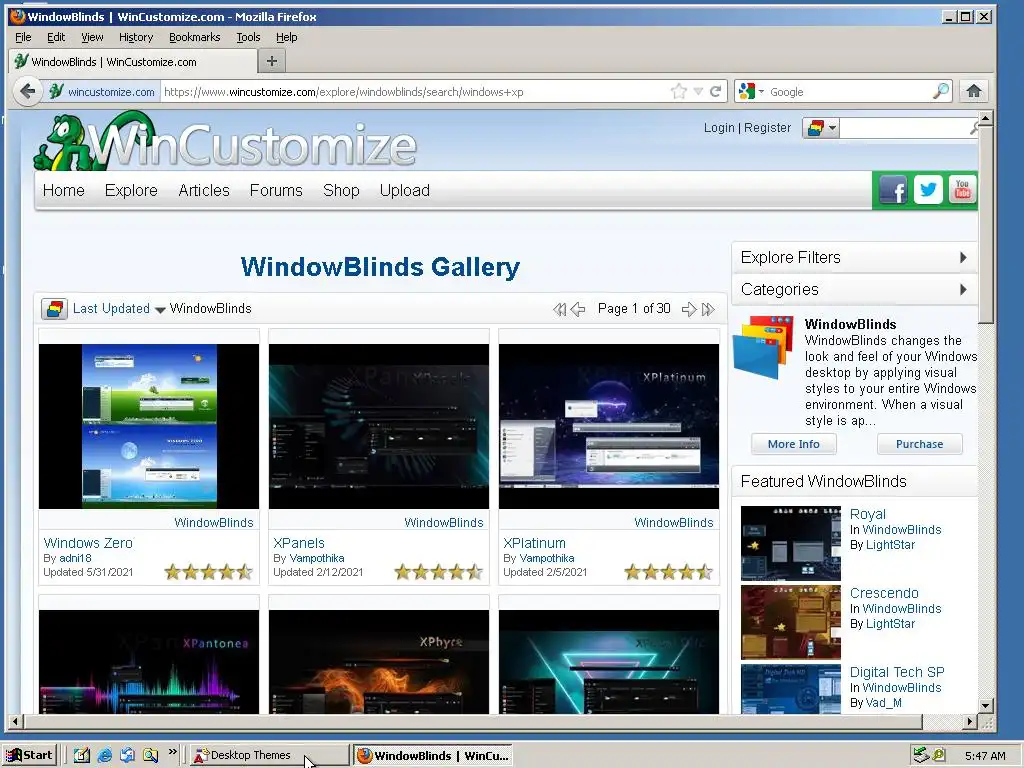Open WinCustomize YouTube channel icon
Viewport: 1024px width, 768px height.
click(962, 189)
